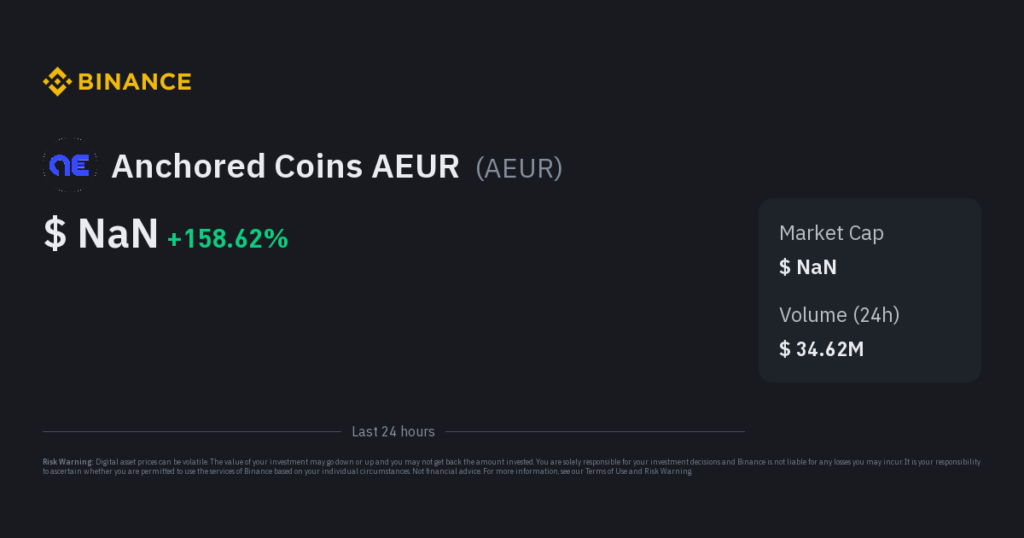Click the dollar sign before the main price
The height and width of the screenshot is (538, 1024).
tap(54, 234)
